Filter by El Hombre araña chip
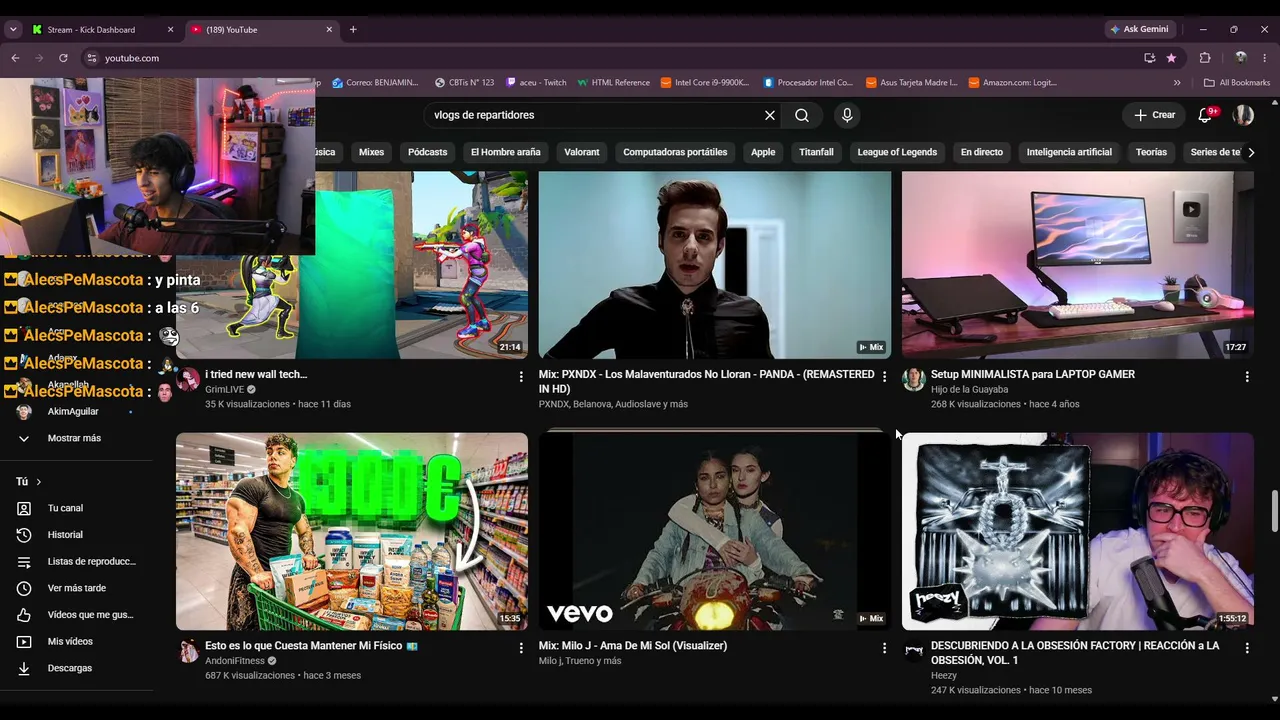Screen dimensions: 1280x720 pyautogui.click(x=505, y=152)
